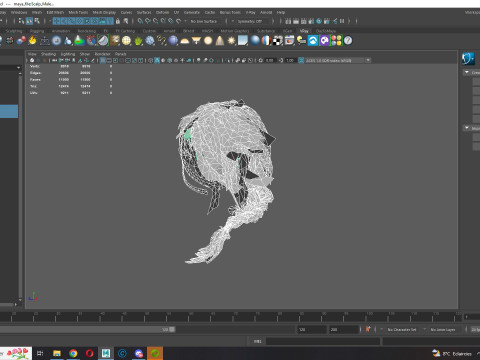Click the cone light shelf icon
Image resolution: width=480 pixels, height=360 pixels.
220,41
